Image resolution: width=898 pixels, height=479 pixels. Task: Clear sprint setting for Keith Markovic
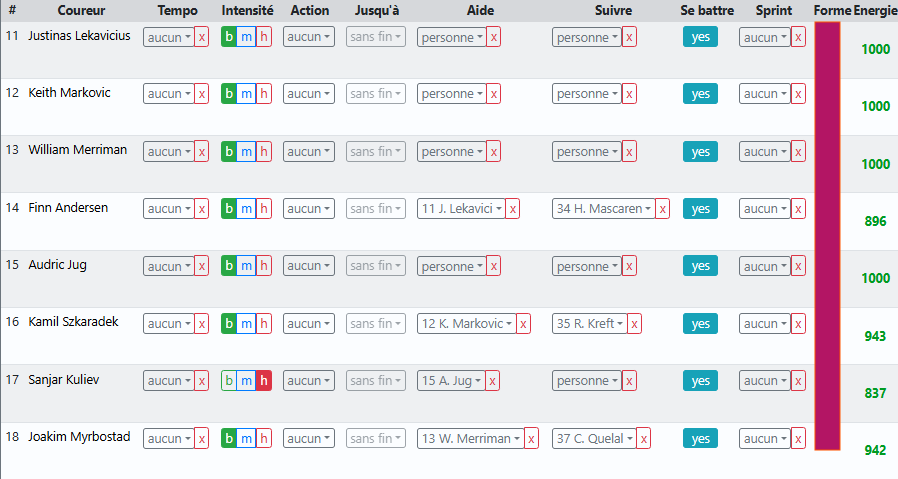tap(797, 94)
